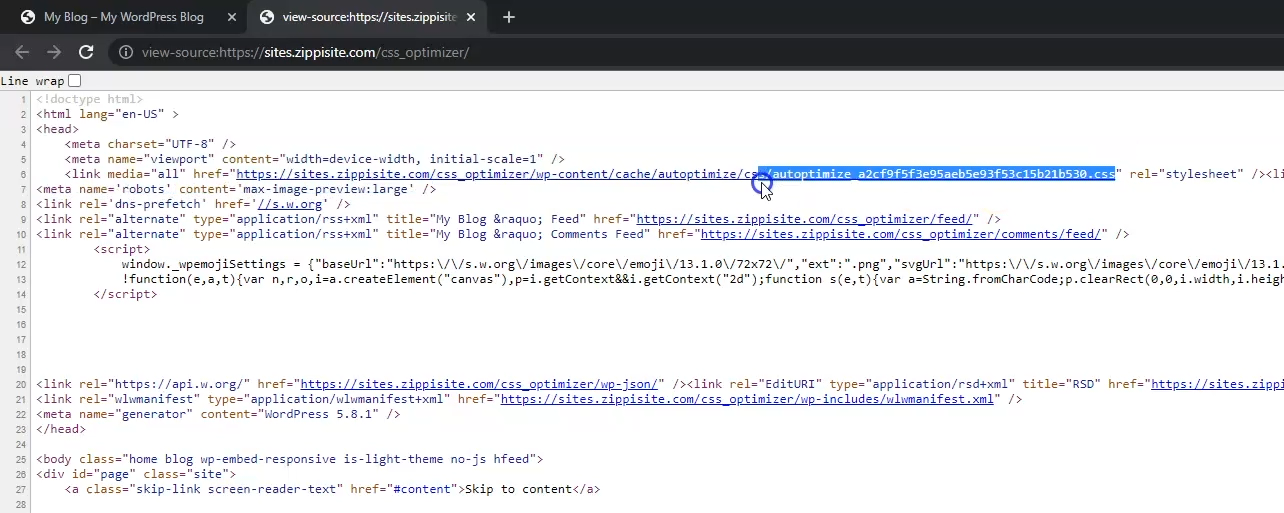Viewport: 1284px width, 513px height.
Task: Open the wlwmanifest.xml link
Action: pyautogui.click(x=747, y=399)
